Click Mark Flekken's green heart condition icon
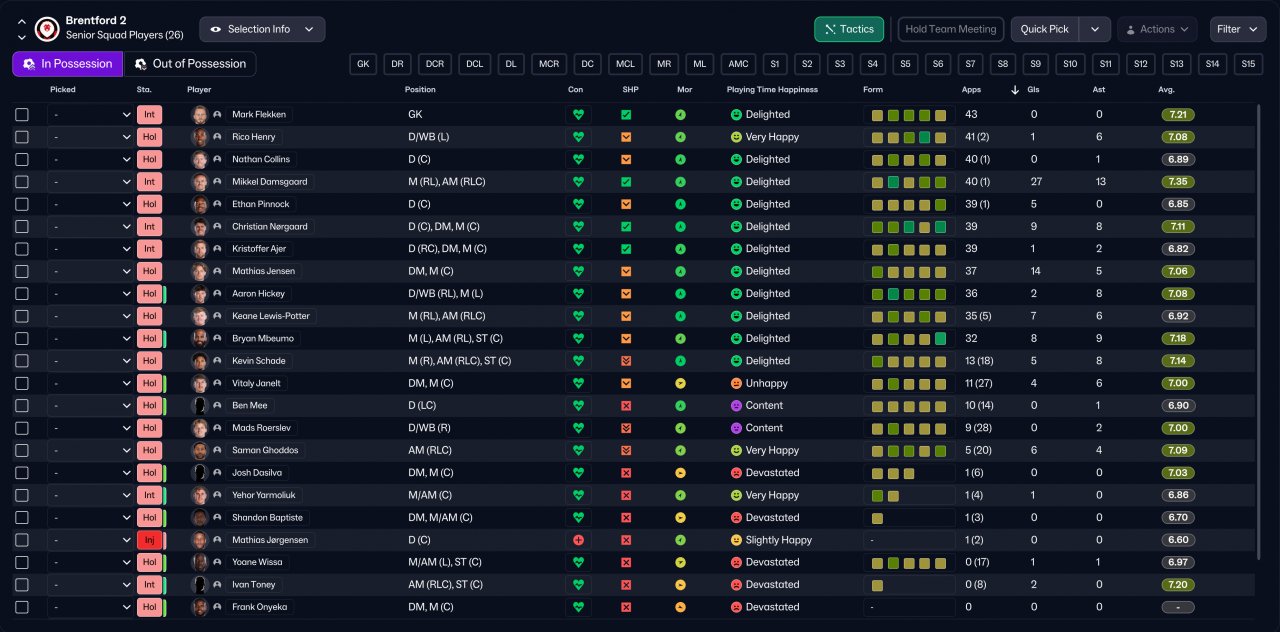 (x=577, y=115)
